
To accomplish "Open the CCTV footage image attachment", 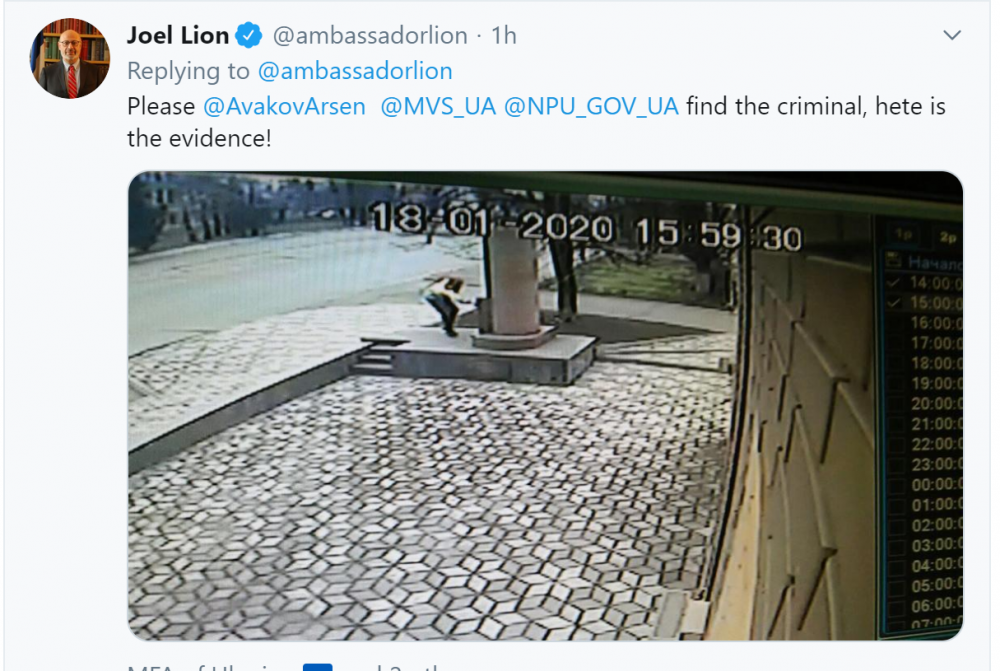I will point(545,406).
